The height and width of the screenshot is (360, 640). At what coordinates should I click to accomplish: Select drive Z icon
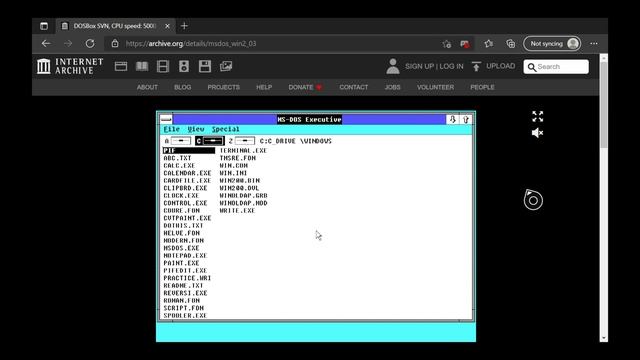coord(244,141)
